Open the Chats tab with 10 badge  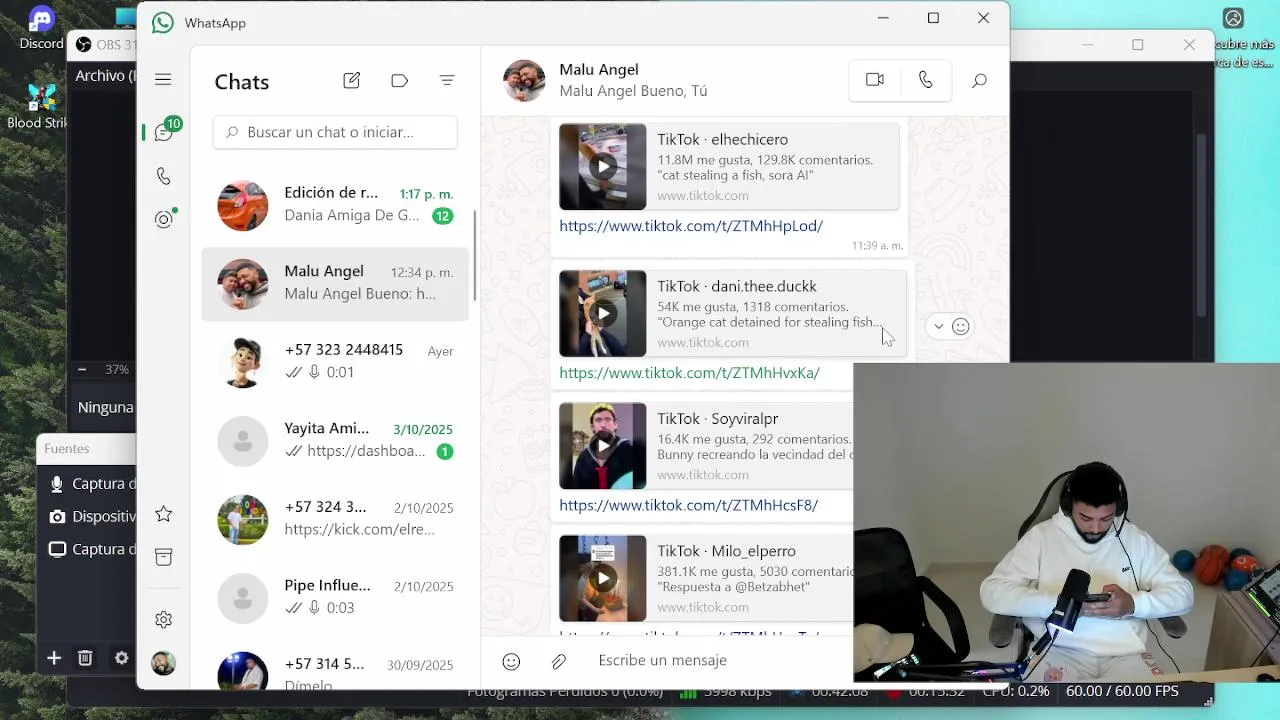click(x=165, y=132)
